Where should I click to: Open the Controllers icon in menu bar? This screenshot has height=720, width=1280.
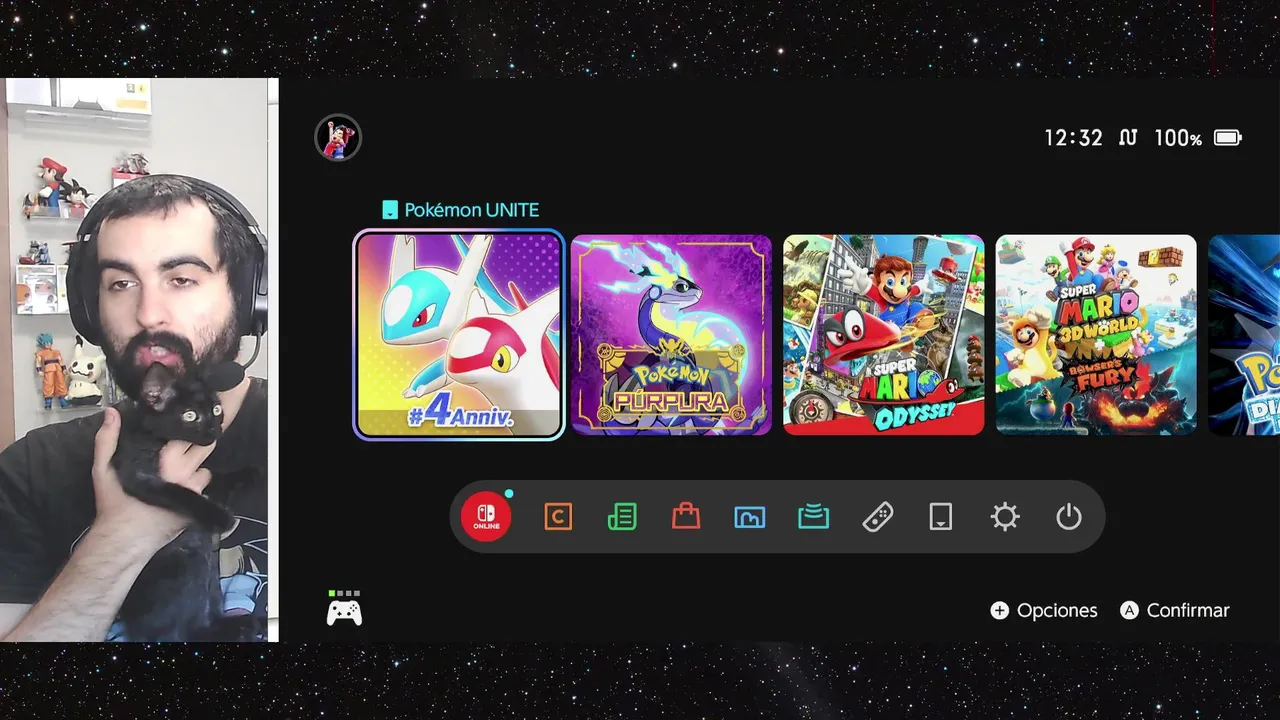pos(878,517)
